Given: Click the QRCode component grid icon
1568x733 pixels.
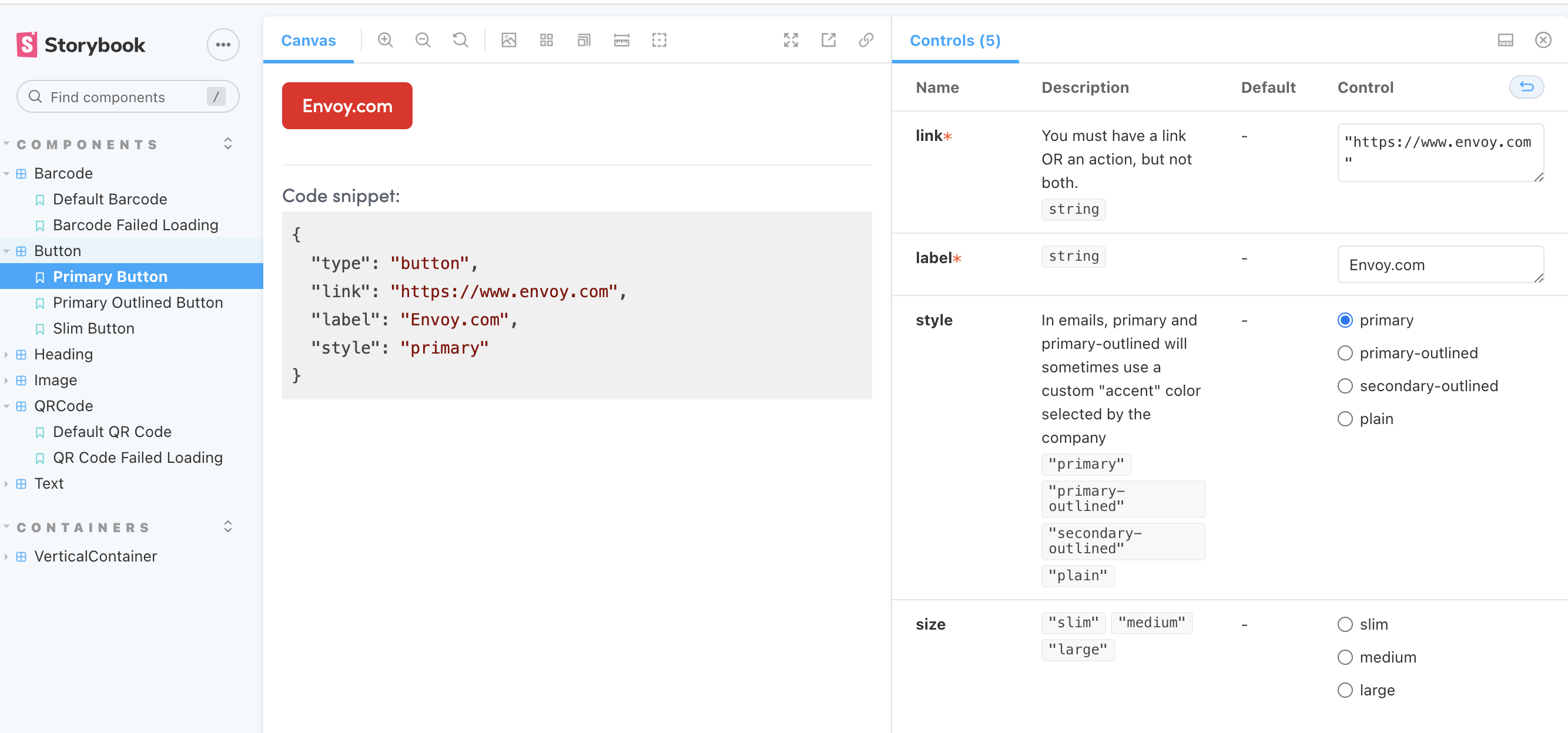Looking at the screenshot, I should tap(21, 406).
